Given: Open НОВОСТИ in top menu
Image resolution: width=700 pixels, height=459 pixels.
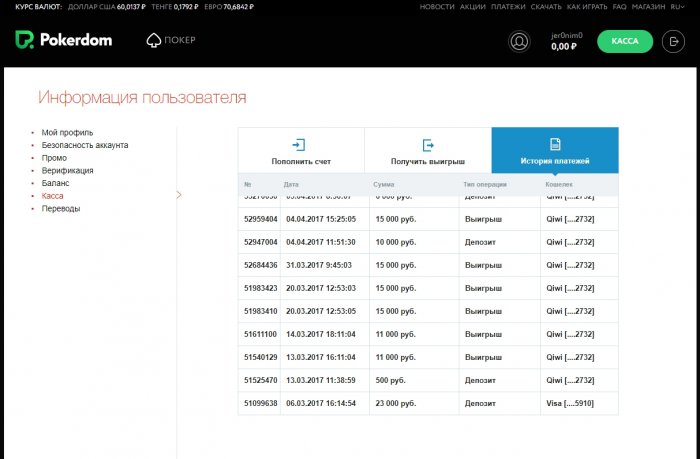Looking at the screenshot, I should (436, 6).
